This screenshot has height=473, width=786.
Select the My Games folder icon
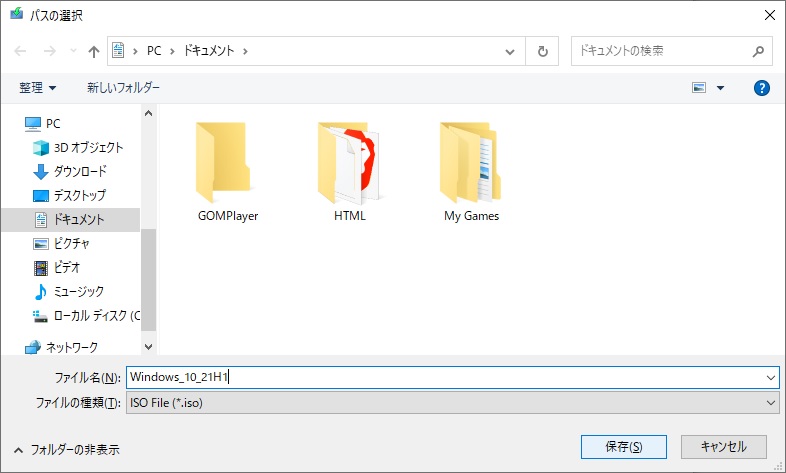tap(471, 163)
